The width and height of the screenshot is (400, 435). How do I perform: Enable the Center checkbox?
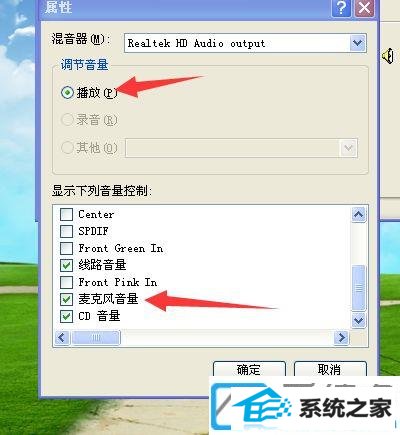coord(66,214)
